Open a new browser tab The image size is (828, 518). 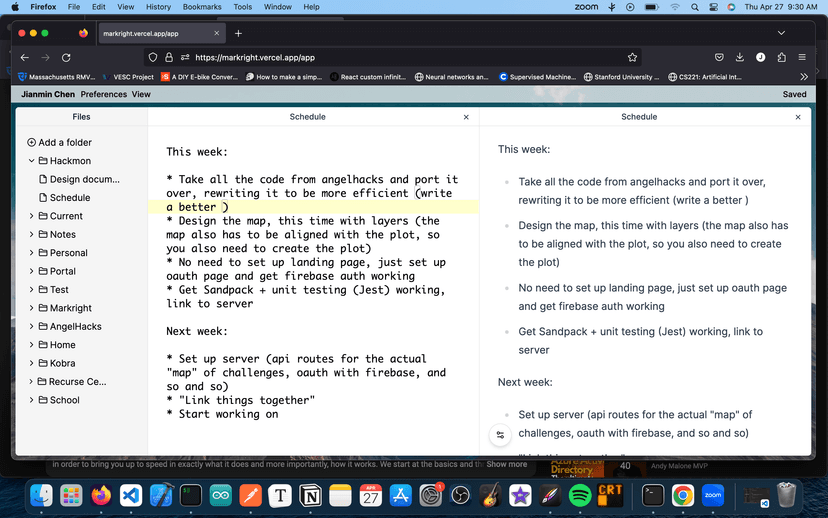238,33
